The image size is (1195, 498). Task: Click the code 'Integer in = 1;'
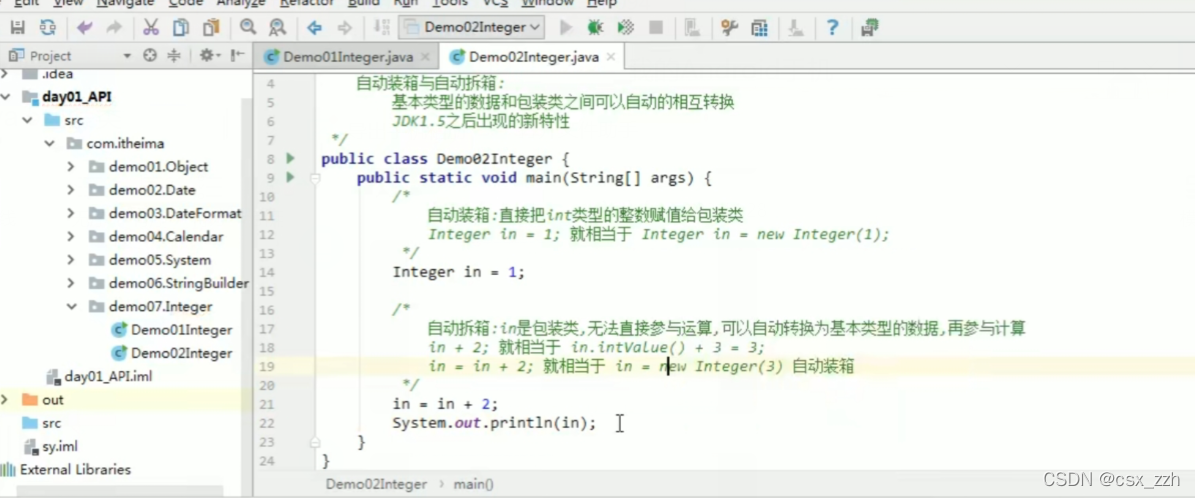pyautogui.click(x=459, y=272)
